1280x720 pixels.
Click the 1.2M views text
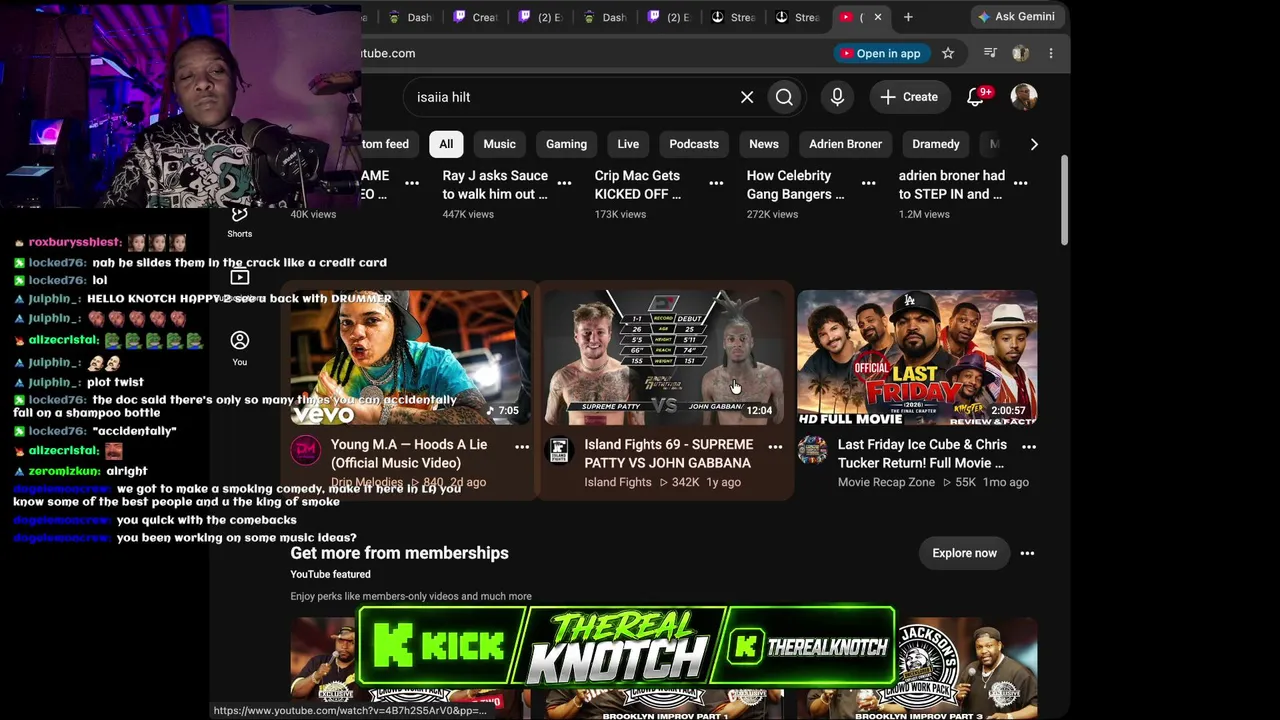924,214
